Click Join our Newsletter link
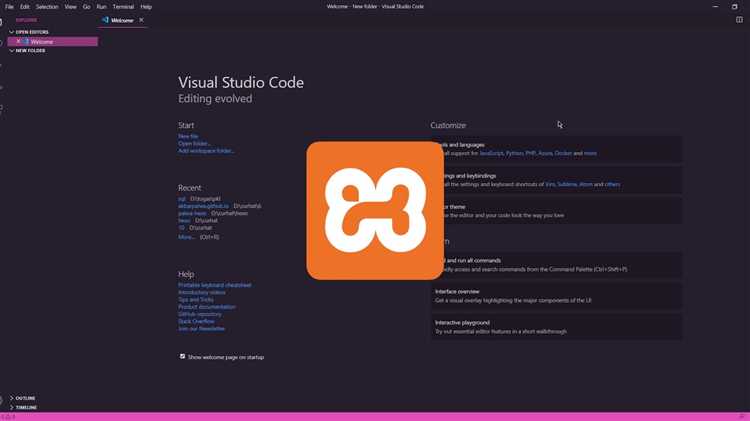The height and width of the screenshot is (421, 750). click(201, 329)
